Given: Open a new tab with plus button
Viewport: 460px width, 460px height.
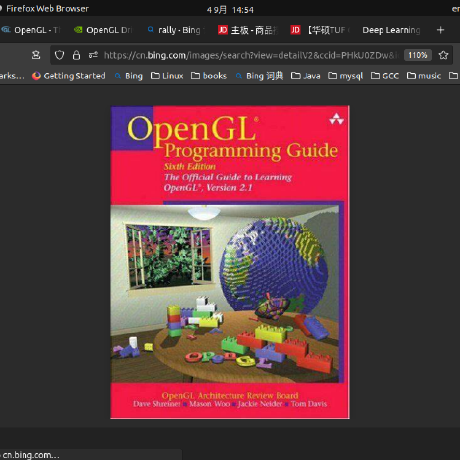Looking at the screenshot, I should [x=440, y=30].
